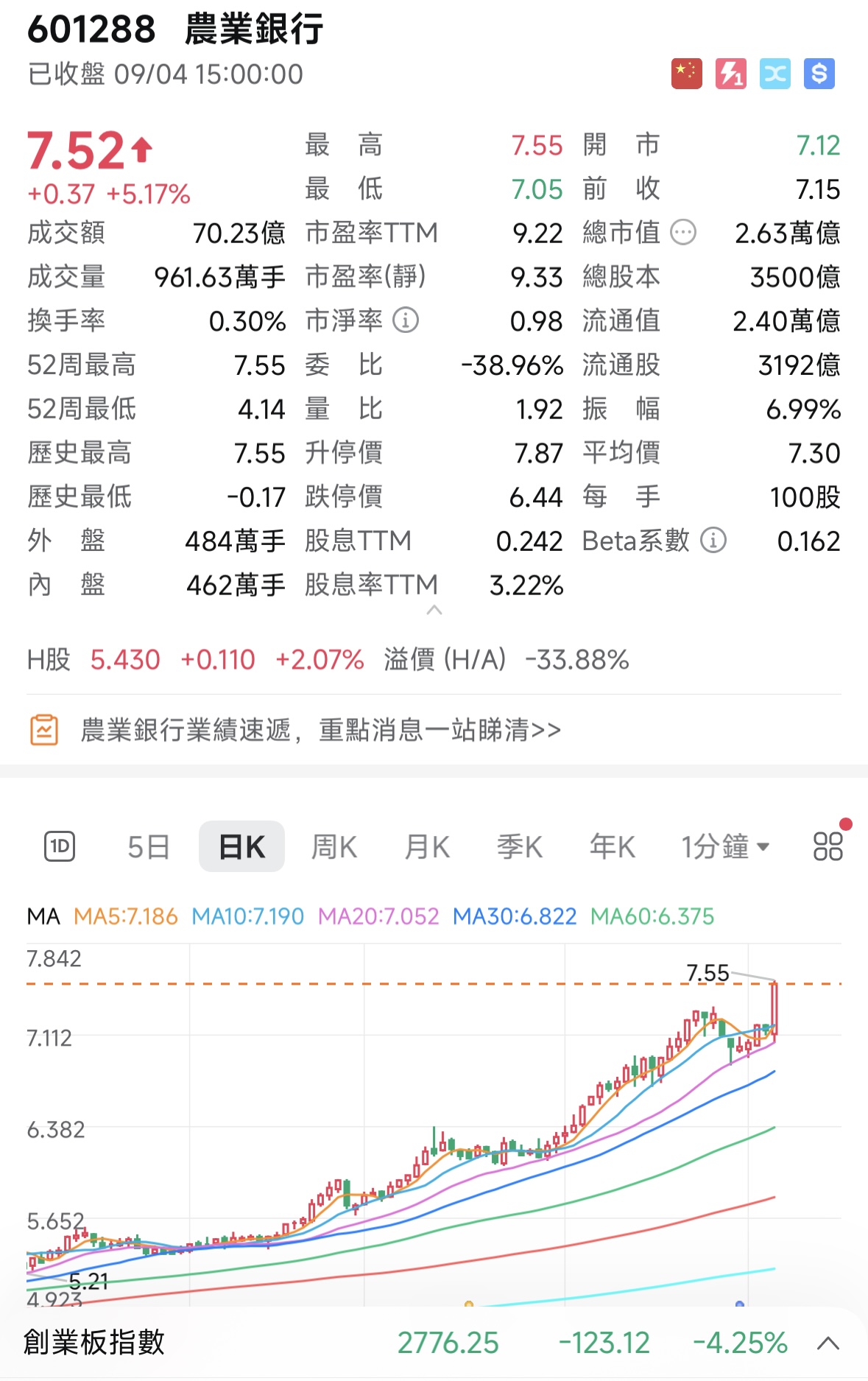Open chart settings grid icon
868x1381 pixels.
click(828, 846)
